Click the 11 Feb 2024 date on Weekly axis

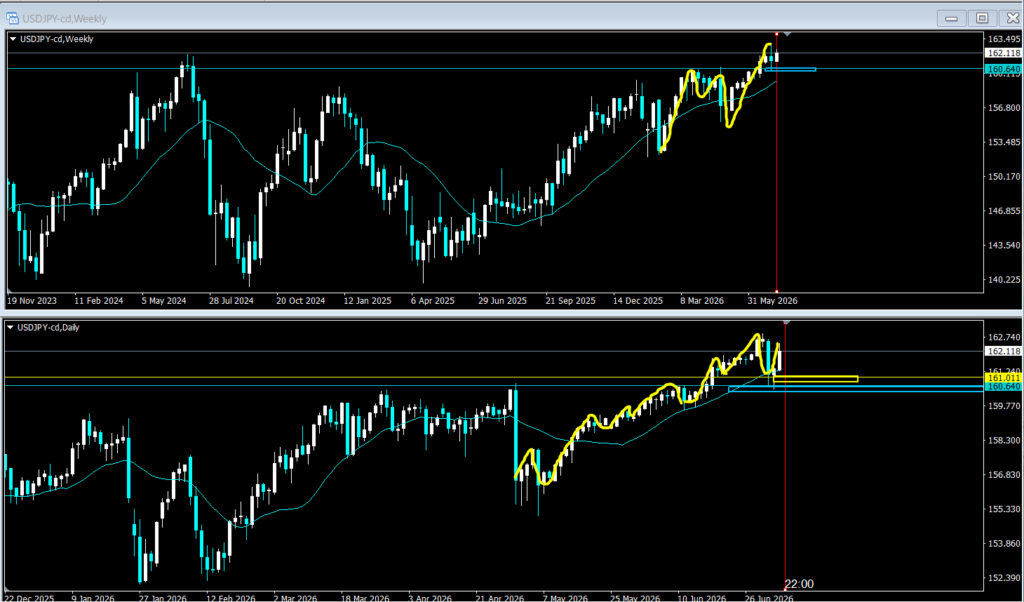tap(99, 301)
